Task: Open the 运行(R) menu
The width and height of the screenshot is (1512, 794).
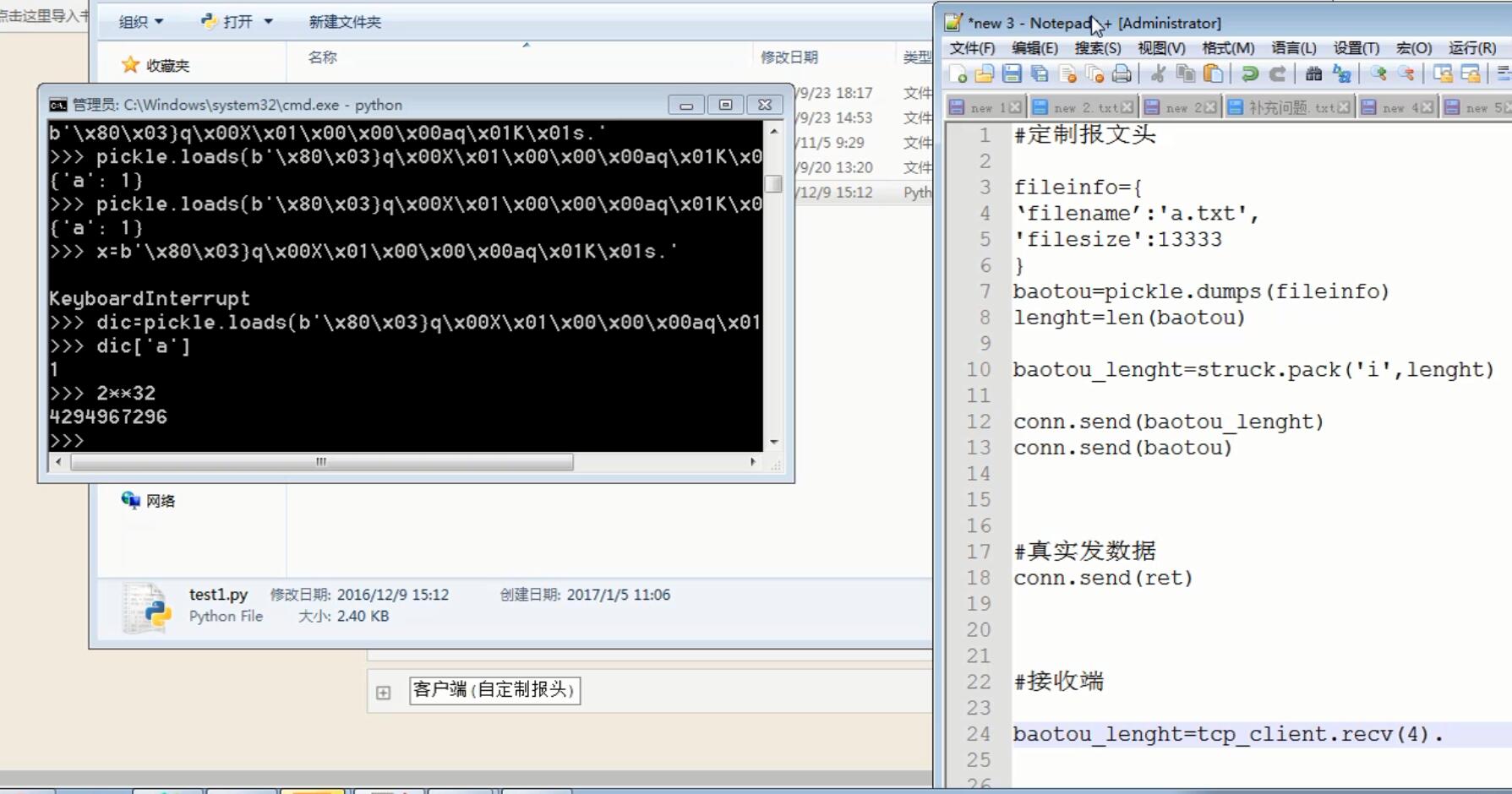Action: [x=1472, y=48]
